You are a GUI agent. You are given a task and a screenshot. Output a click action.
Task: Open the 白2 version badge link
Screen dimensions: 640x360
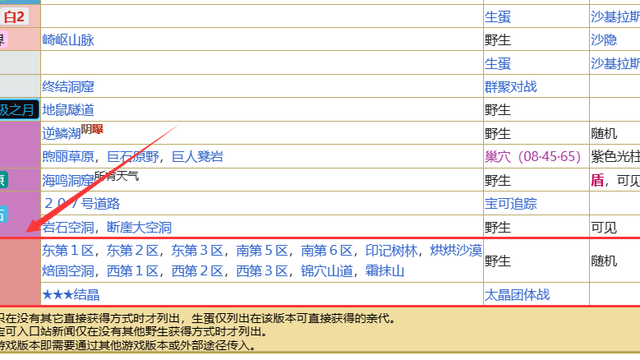coord(14,17)
